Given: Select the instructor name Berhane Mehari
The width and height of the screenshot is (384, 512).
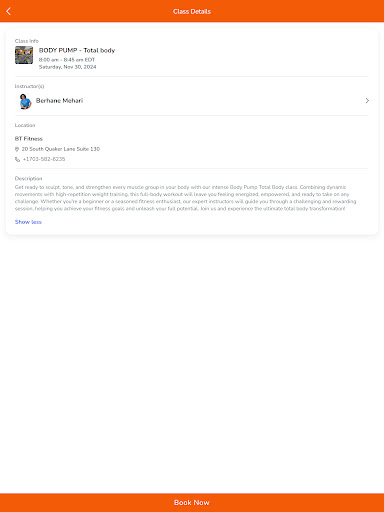Looking at the screenshot, I should tap(59, 101).
